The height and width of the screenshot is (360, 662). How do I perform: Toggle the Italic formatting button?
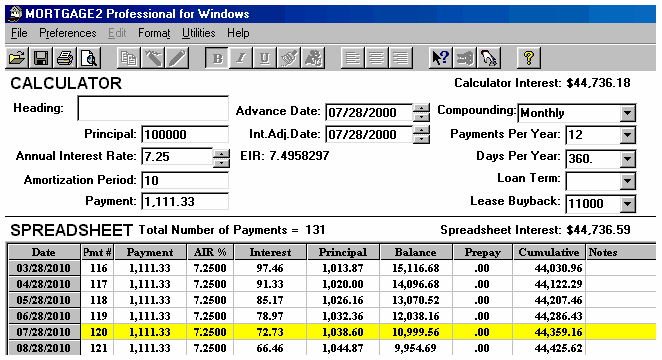click(x=241, y=58)
